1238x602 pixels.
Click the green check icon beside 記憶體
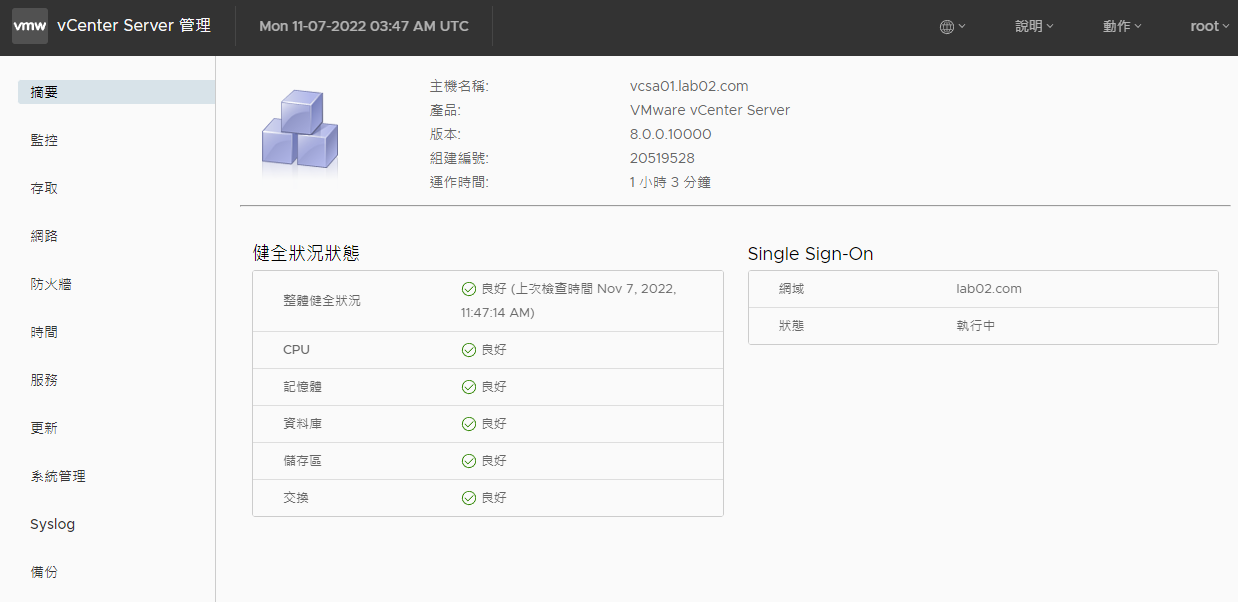468,387
